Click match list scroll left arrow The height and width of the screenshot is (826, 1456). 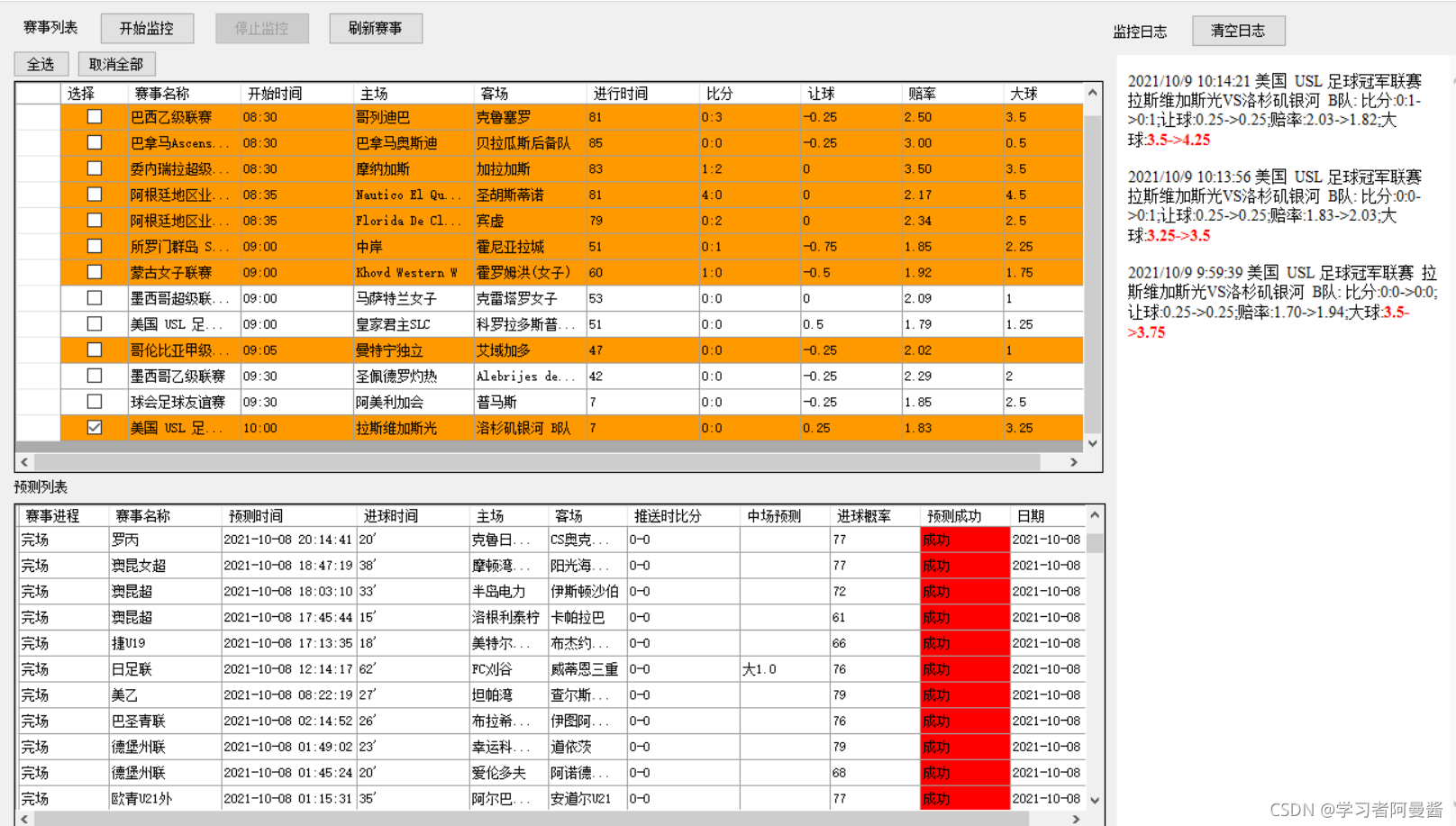tap(24, 462)
